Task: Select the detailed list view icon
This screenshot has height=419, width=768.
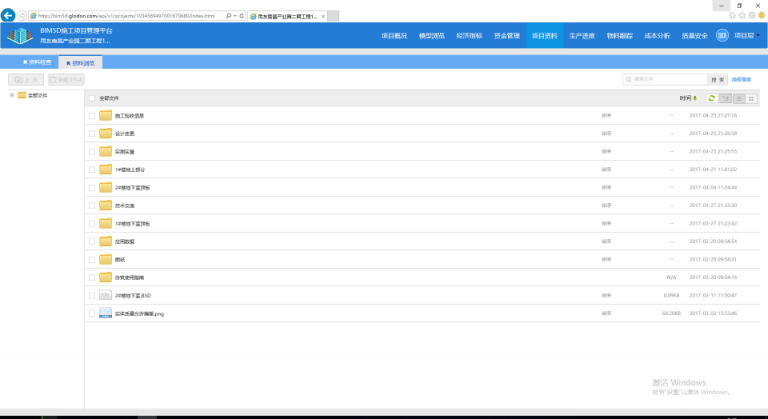Action: point(725,98)
